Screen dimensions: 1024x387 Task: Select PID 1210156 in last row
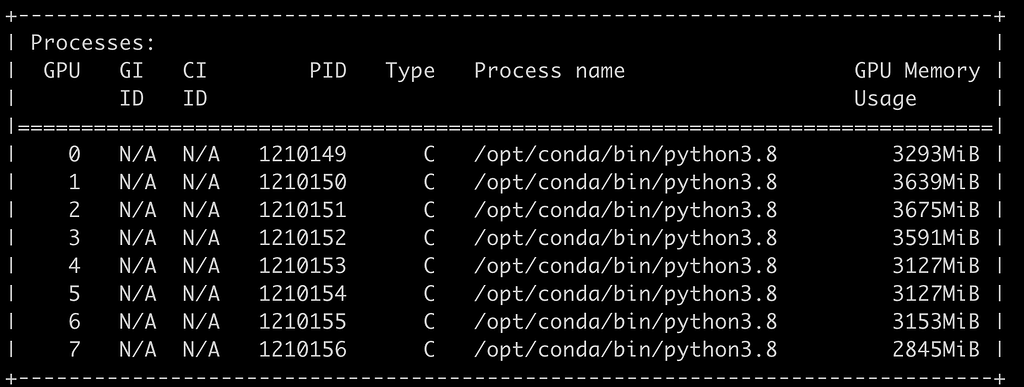302,350
